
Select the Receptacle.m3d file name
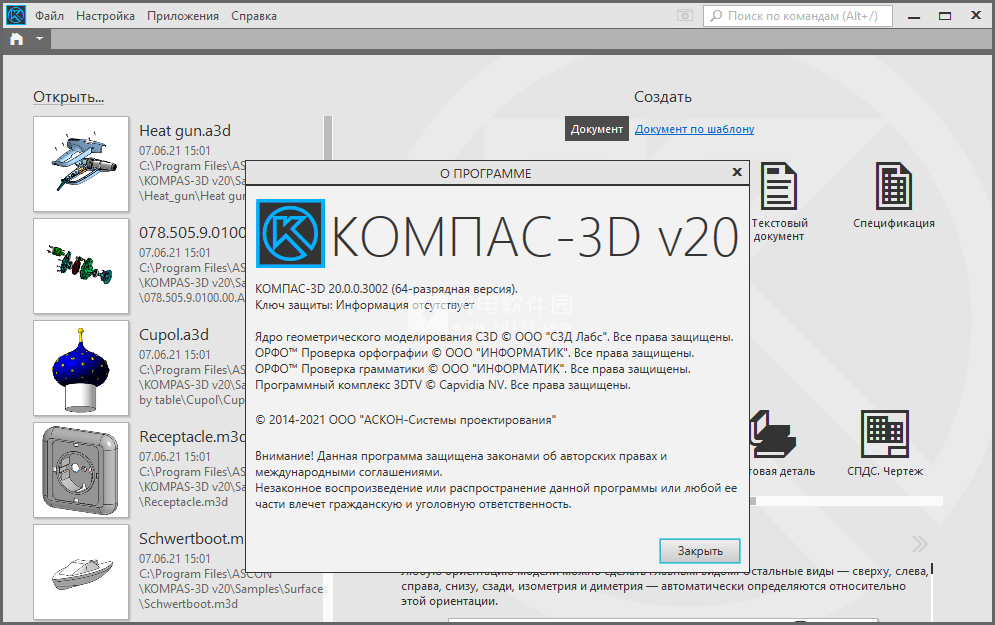192,437
